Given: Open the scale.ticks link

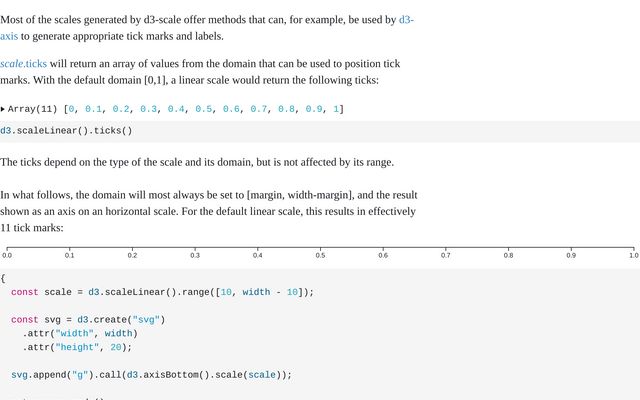Looking at the screenshot, I should [23, 64].
